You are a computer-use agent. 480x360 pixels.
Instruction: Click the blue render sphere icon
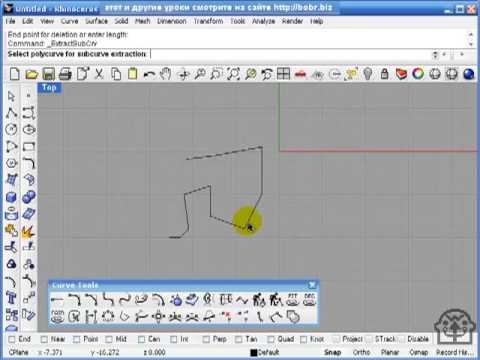pyautogui.click(x=469, y=74)
